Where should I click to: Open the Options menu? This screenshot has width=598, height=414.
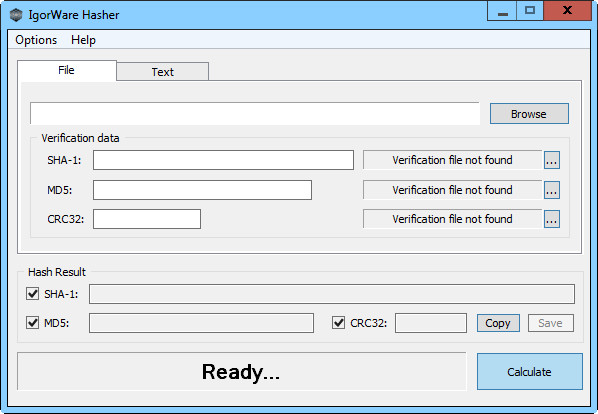click(36, 40)
